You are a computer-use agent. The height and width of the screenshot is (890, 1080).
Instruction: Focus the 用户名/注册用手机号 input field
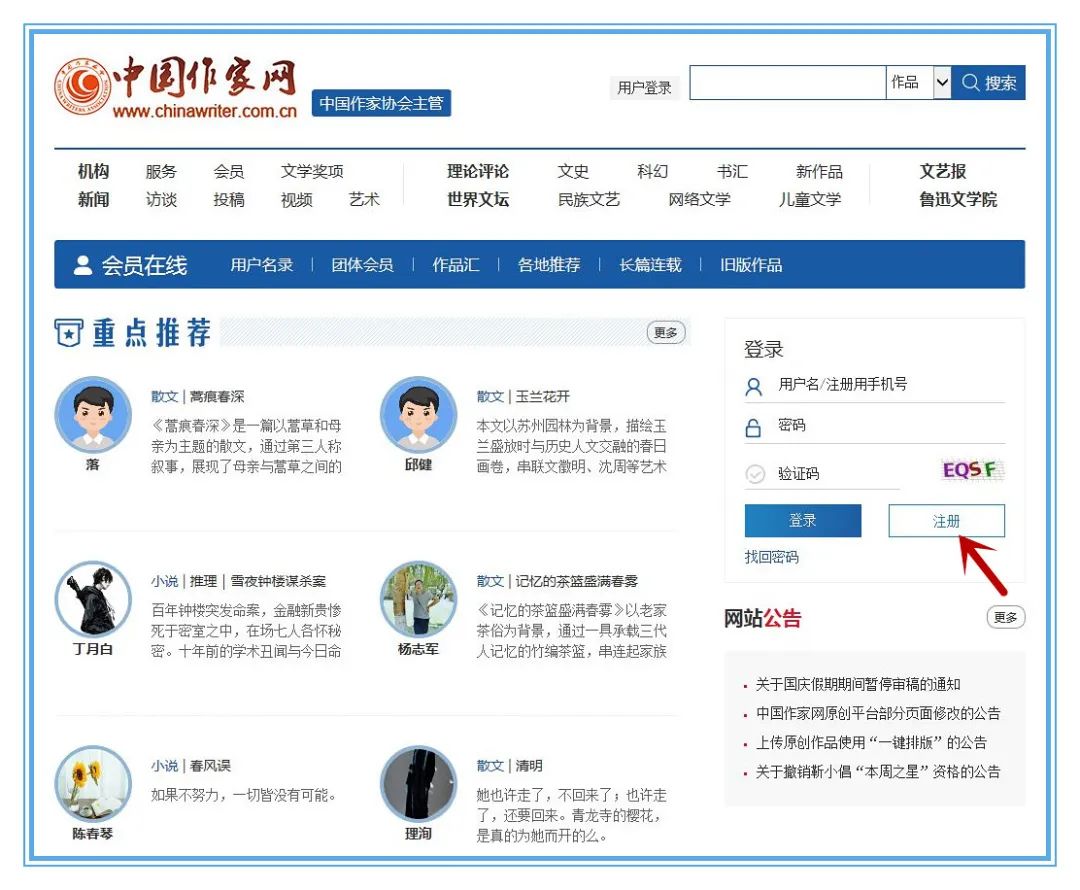885,385
